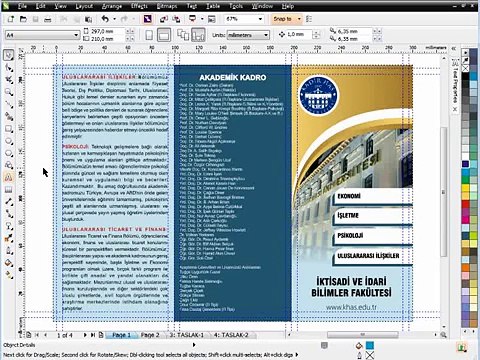Expand the Snap to dropdown arrow
Viewport: 480px width, 360px height.
299,19
